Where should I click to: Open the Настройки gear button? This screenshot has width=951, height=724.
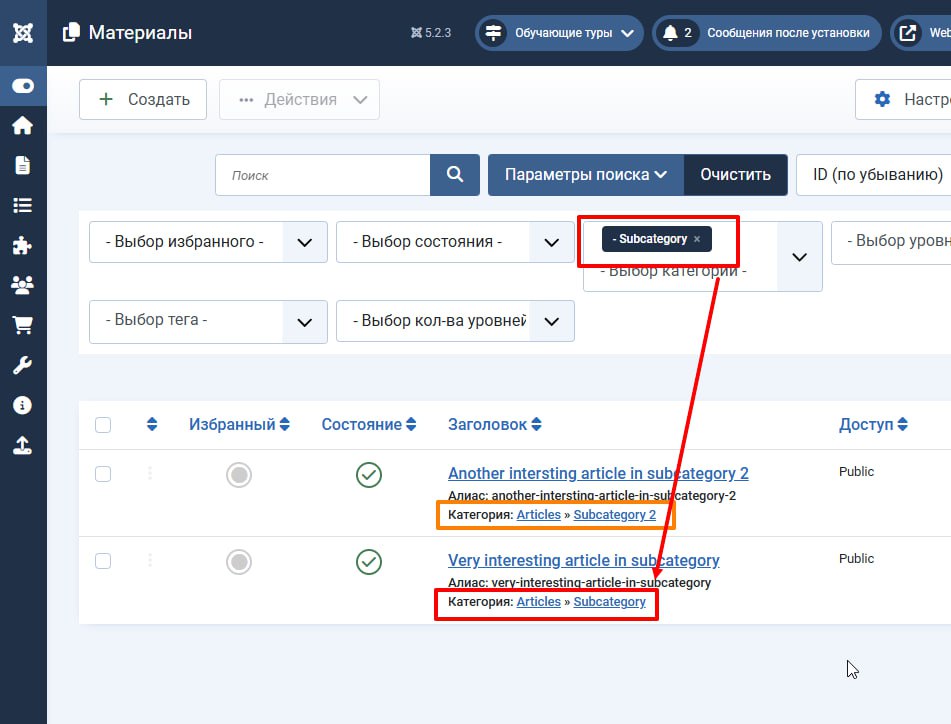[903, 99]
